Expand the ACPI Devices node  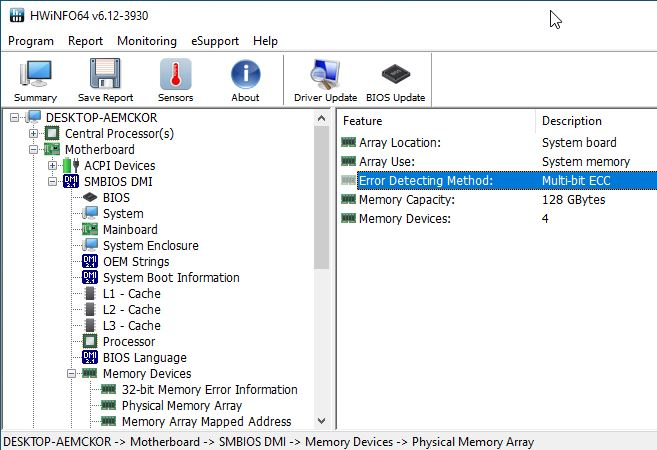(x=52, y=166)
